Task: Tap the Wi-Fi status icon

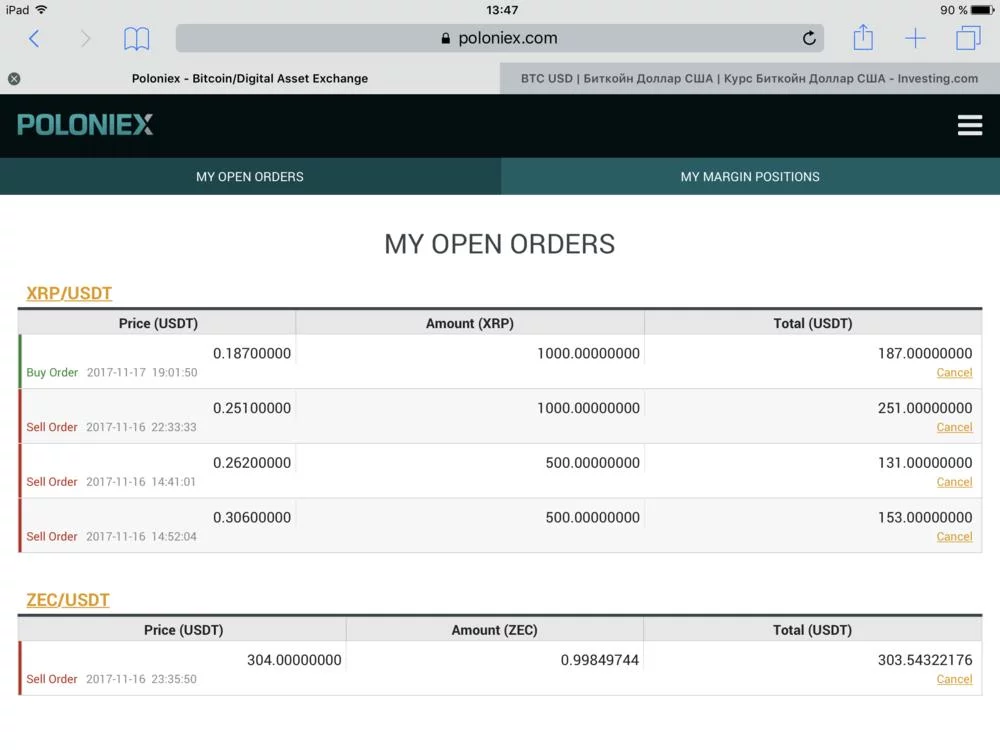Action: pos(41,10)
